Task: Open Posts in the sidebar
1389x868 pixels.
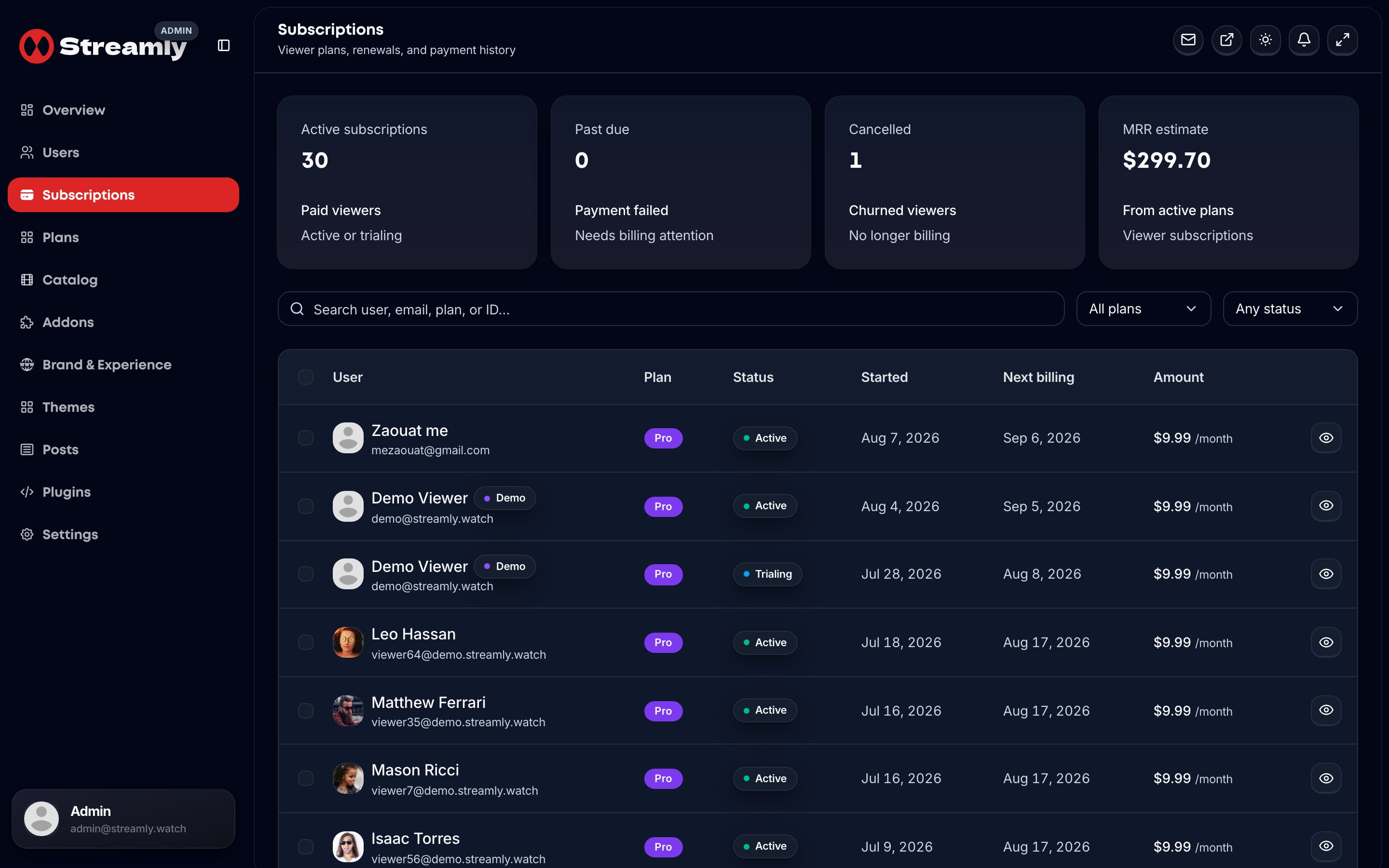Action: tap(123, 449)
